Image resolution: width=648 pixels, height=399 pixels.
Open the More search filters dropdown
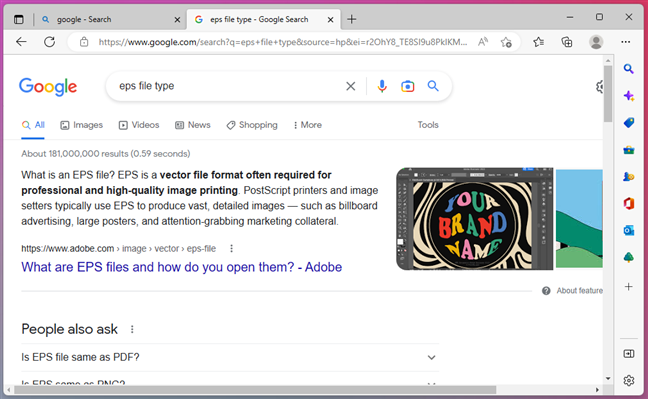click(307, 125)
